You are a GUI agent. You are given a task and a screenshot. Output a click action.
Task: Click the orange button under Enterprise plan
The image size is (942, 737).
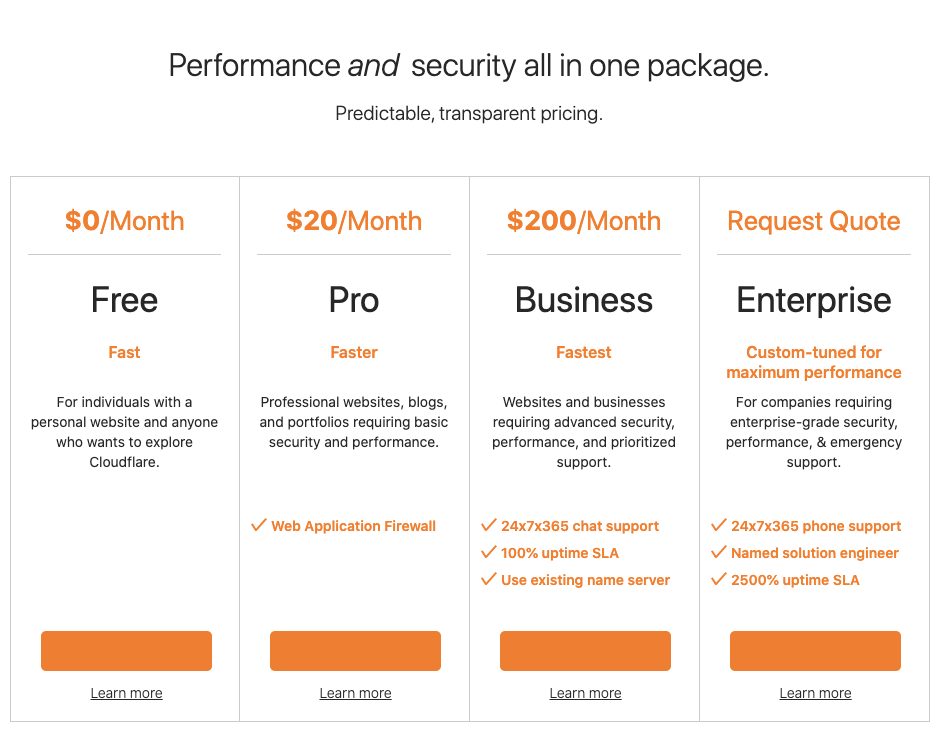pyautogui.click(x=815, y=651)
